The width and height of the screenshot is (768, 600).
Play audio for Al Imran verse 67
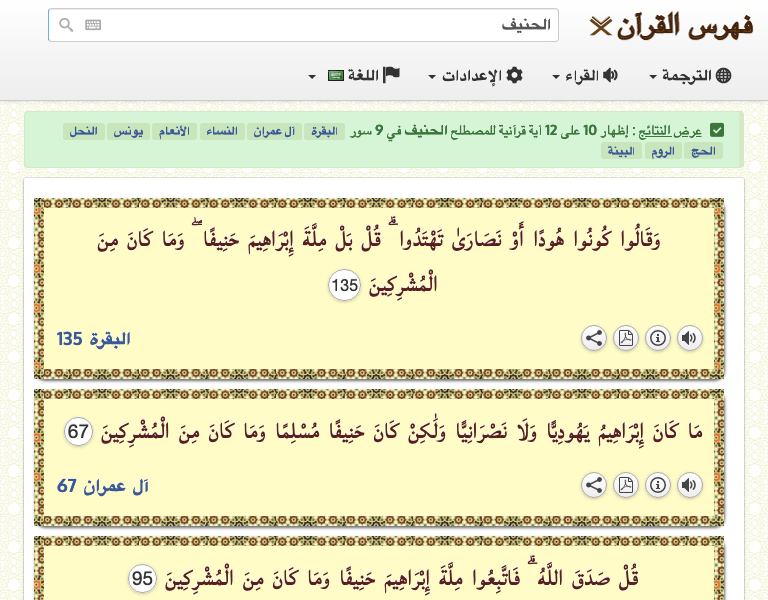pos(689,486)
